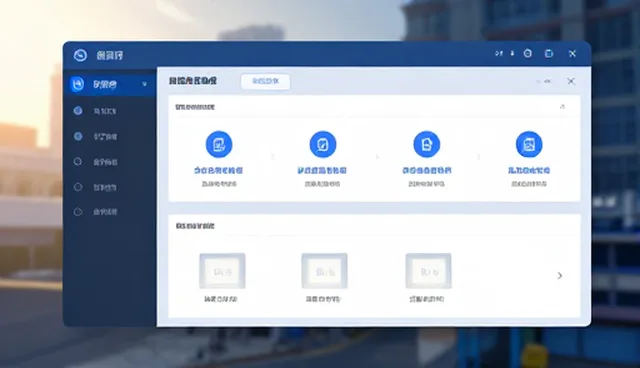The width and height of the screenshot is (640, 368).
Task: Click the caption below the first thumbnail
Action: (220, 299)
